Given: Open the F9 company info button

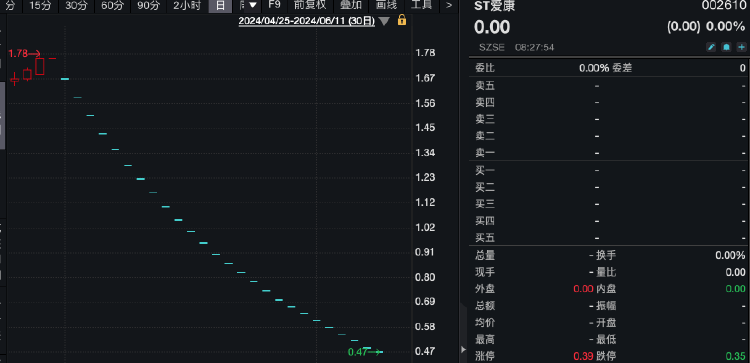Looking at the screenshot, I should (275, 6).
